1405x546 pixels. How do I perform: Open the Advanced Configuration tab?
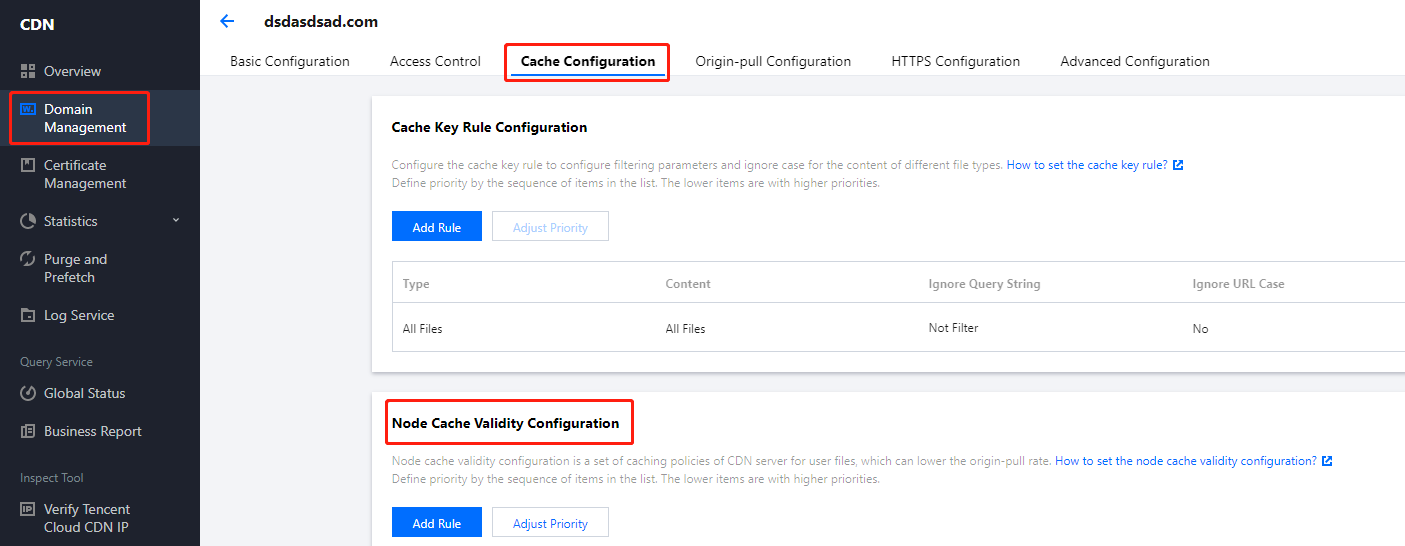pyautogui.click(x=1135, y=61)
